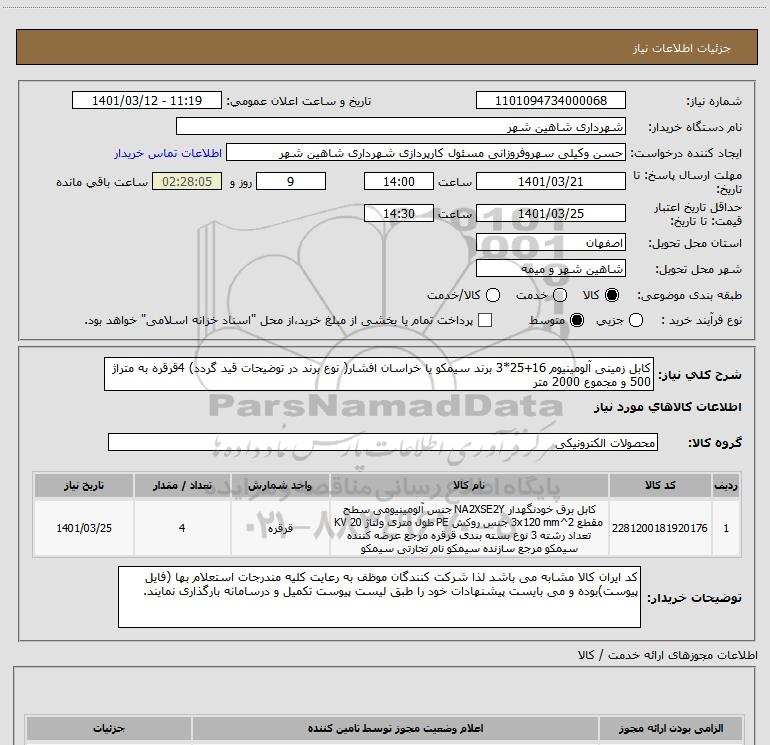Click the row number cell 1
Viewport: 770px width, 745px height.
point(725,528)
